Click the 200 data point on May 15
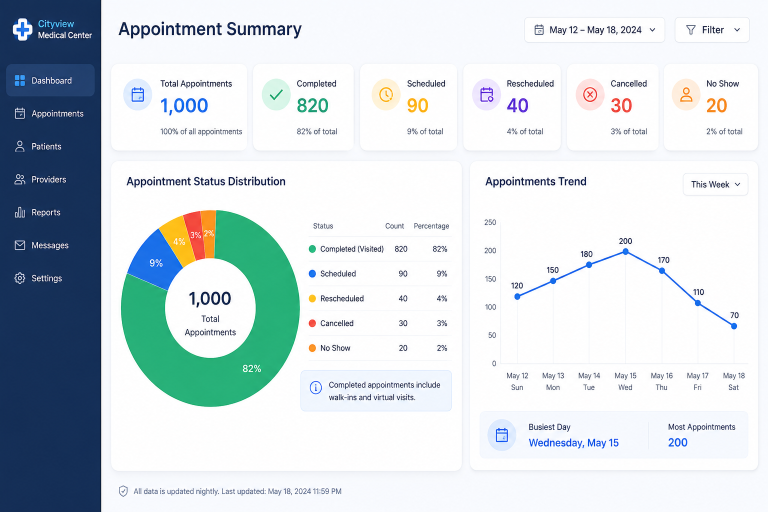Viewport: 768px width, 512px height. (x=625, y=251)
